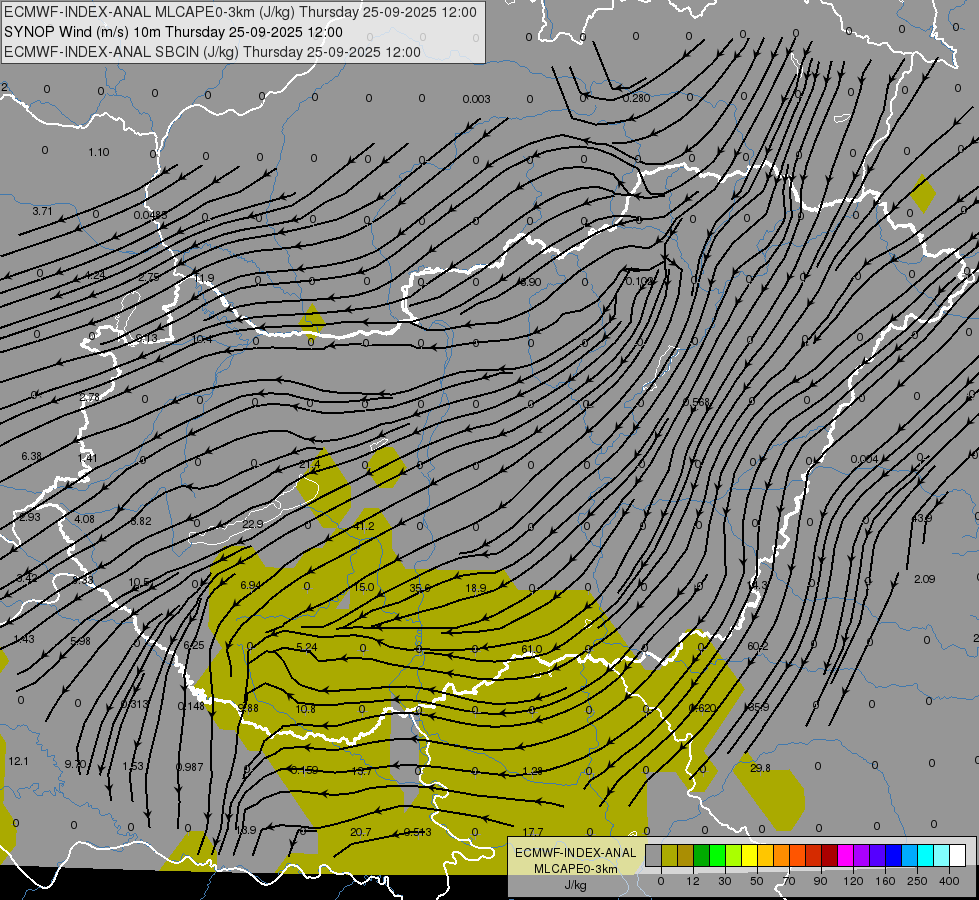
Task: Click the legend tick label '70'
Action: [x=789, y=881]
